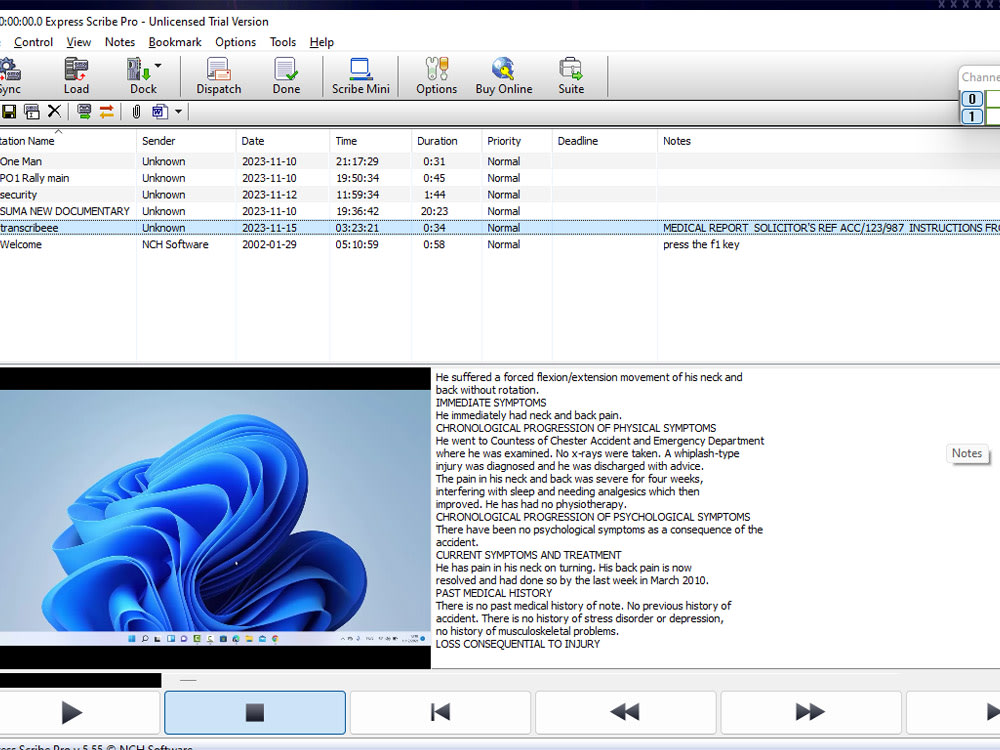The height and width of the screenshot is (750, 1000).
Task: Select the SUMA NEW DOCUMENTARY dictation
Action: [x=500, y=211]
